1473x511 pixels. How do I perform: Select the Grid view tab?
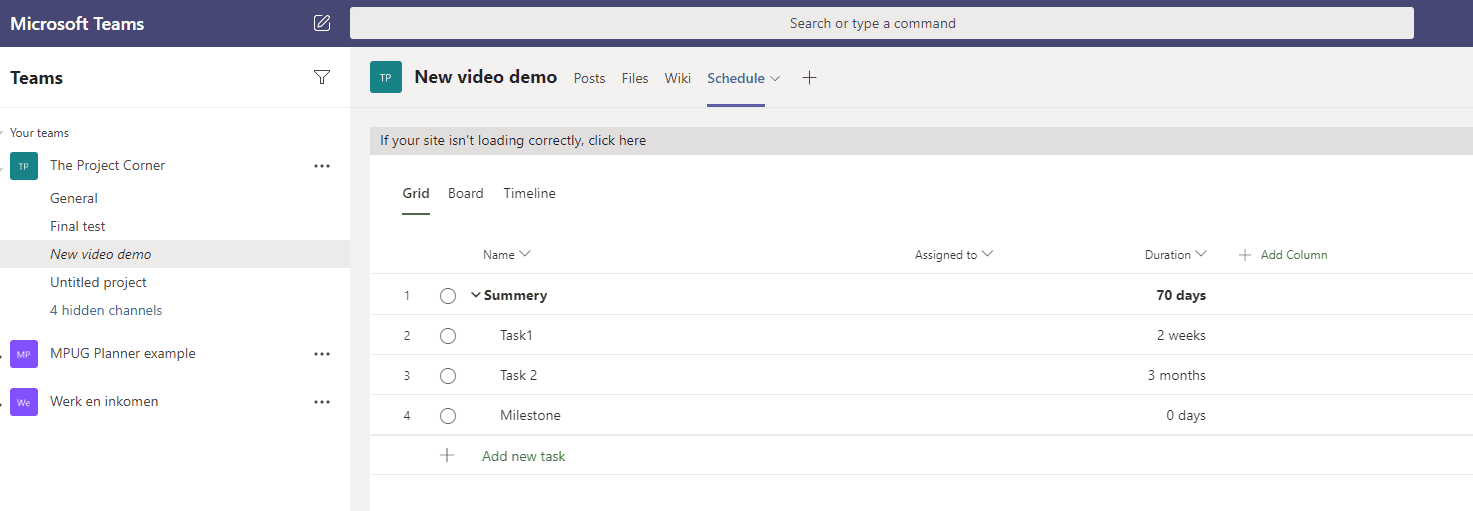click(416, 193)
